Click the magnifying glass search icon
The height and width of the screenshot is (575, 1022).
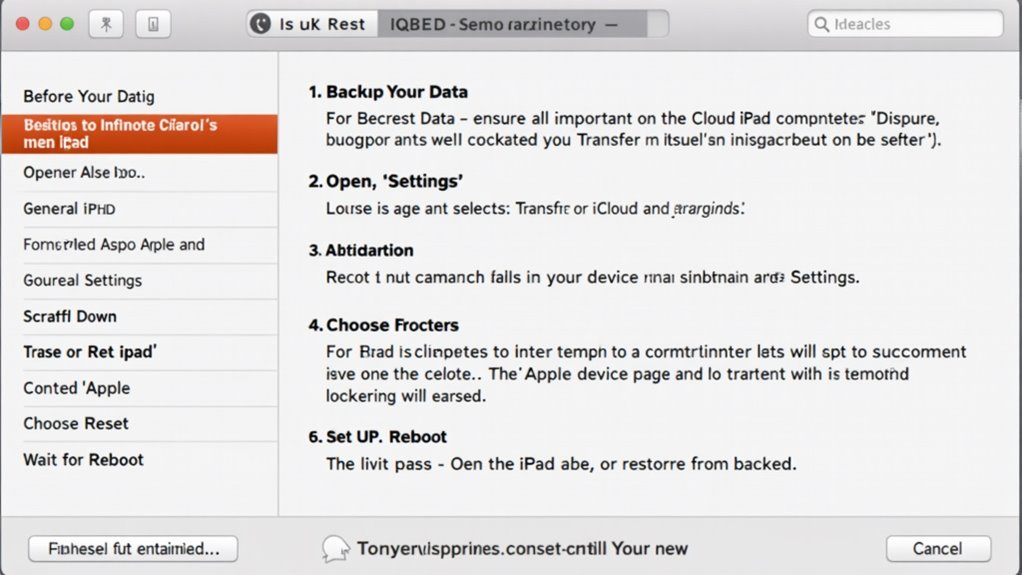tap(822, 24)
